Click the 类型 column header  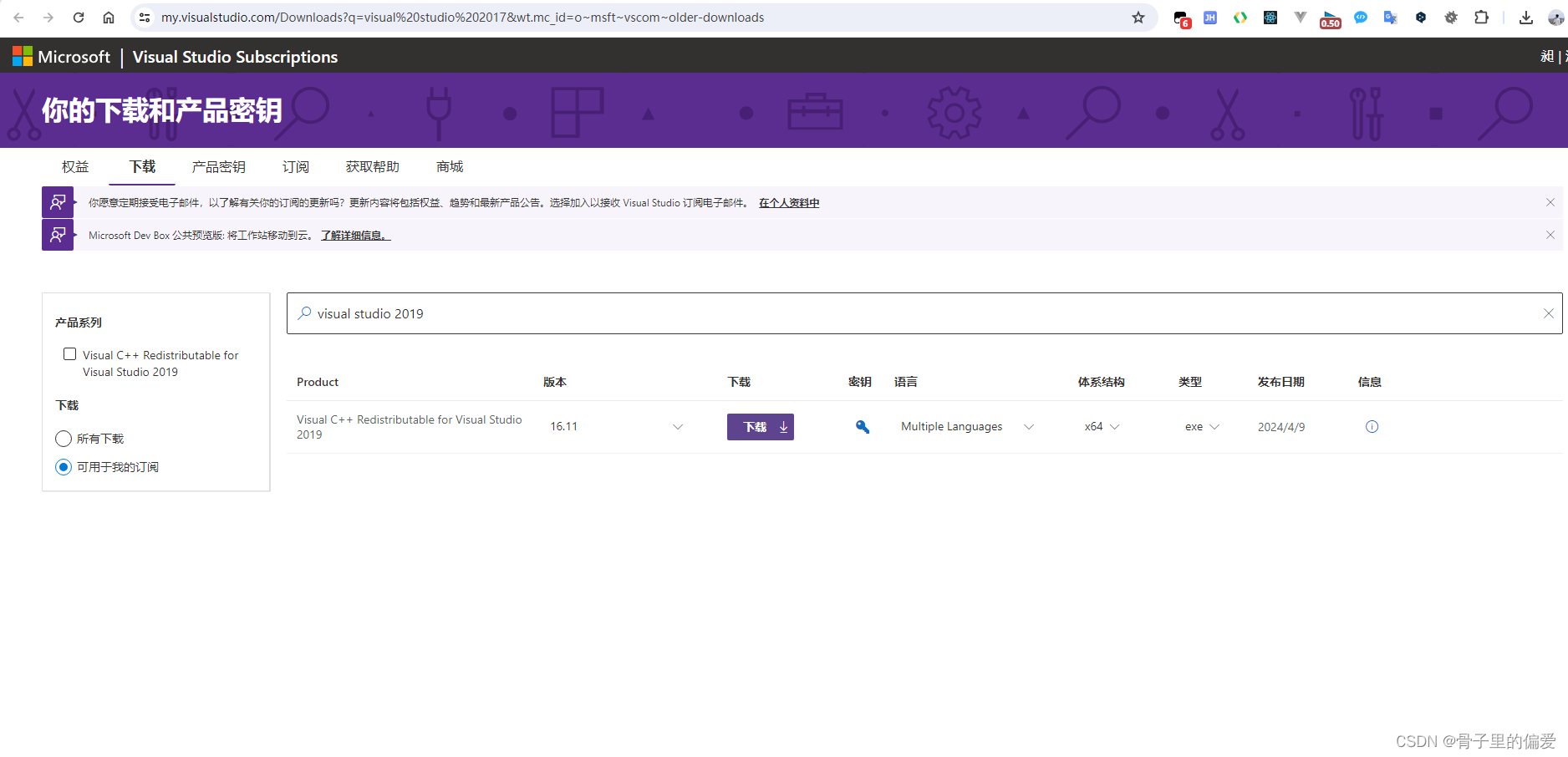(x=1190, y=382)
